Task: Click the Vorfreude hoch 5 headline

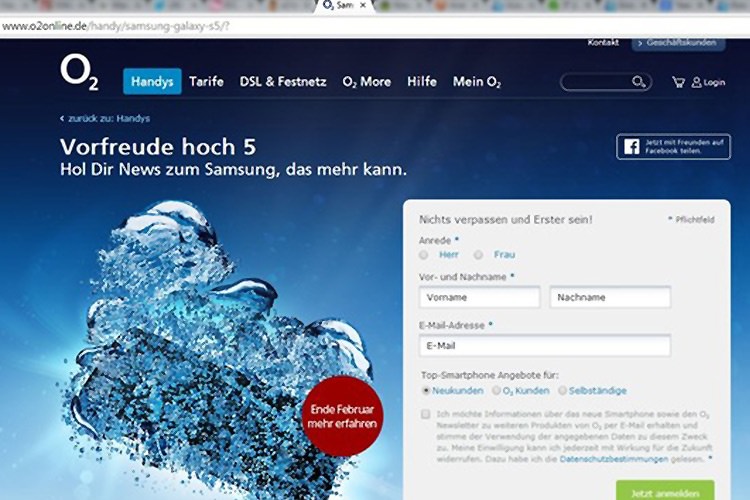Action: pyautogui.click(x=158, y=147)
